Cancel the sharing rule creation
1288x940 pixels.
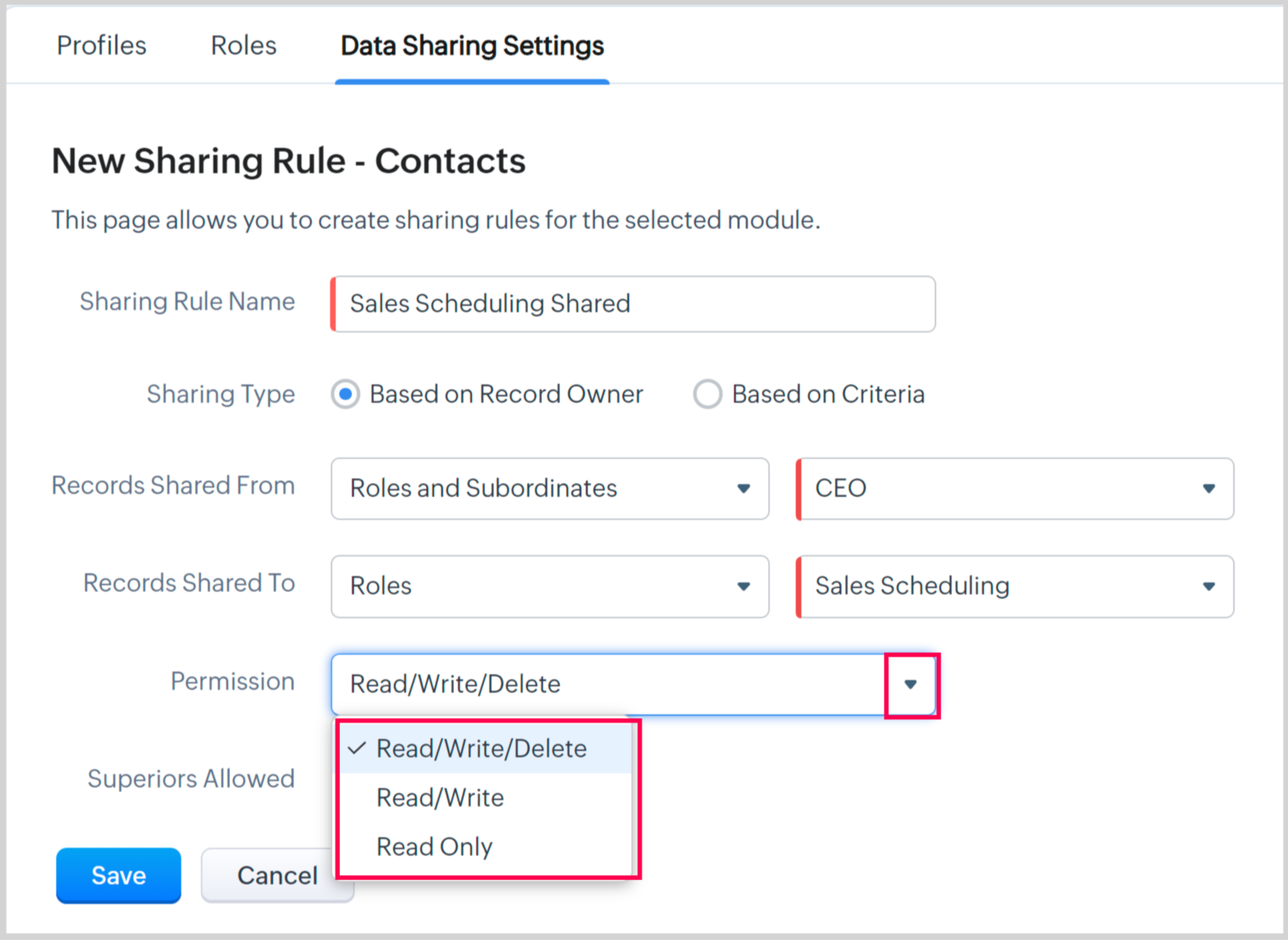point(277,875)
